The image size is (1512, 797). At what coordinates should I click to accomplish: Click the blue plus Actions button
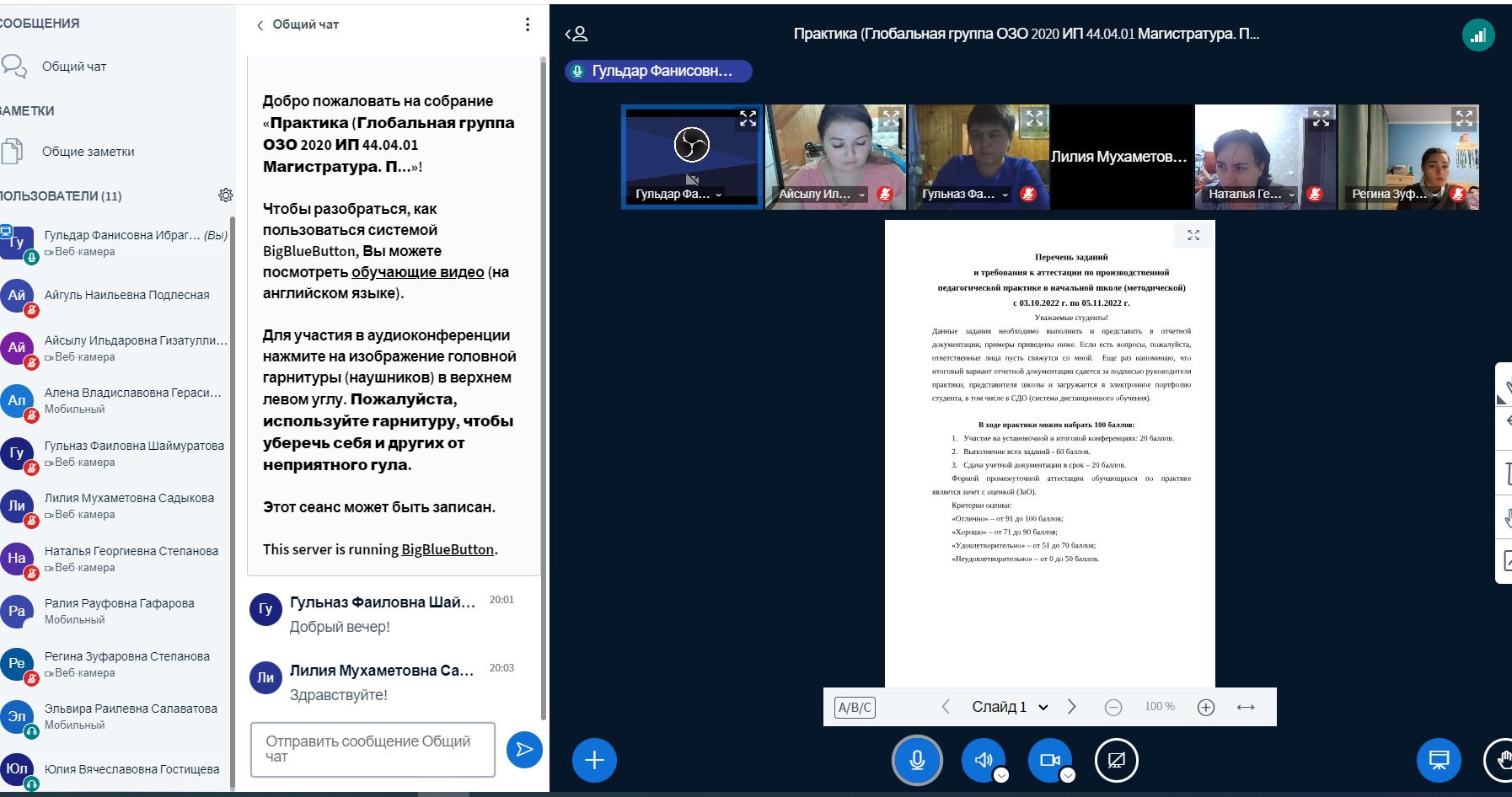[x=594, y=760]
